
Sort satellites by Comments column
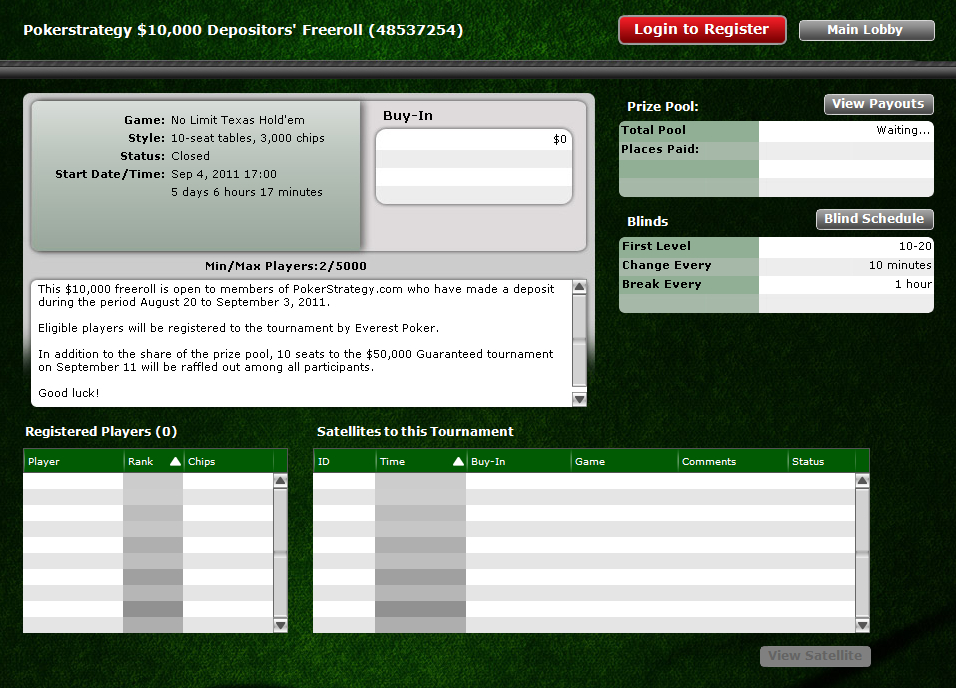tap(733, 462)
